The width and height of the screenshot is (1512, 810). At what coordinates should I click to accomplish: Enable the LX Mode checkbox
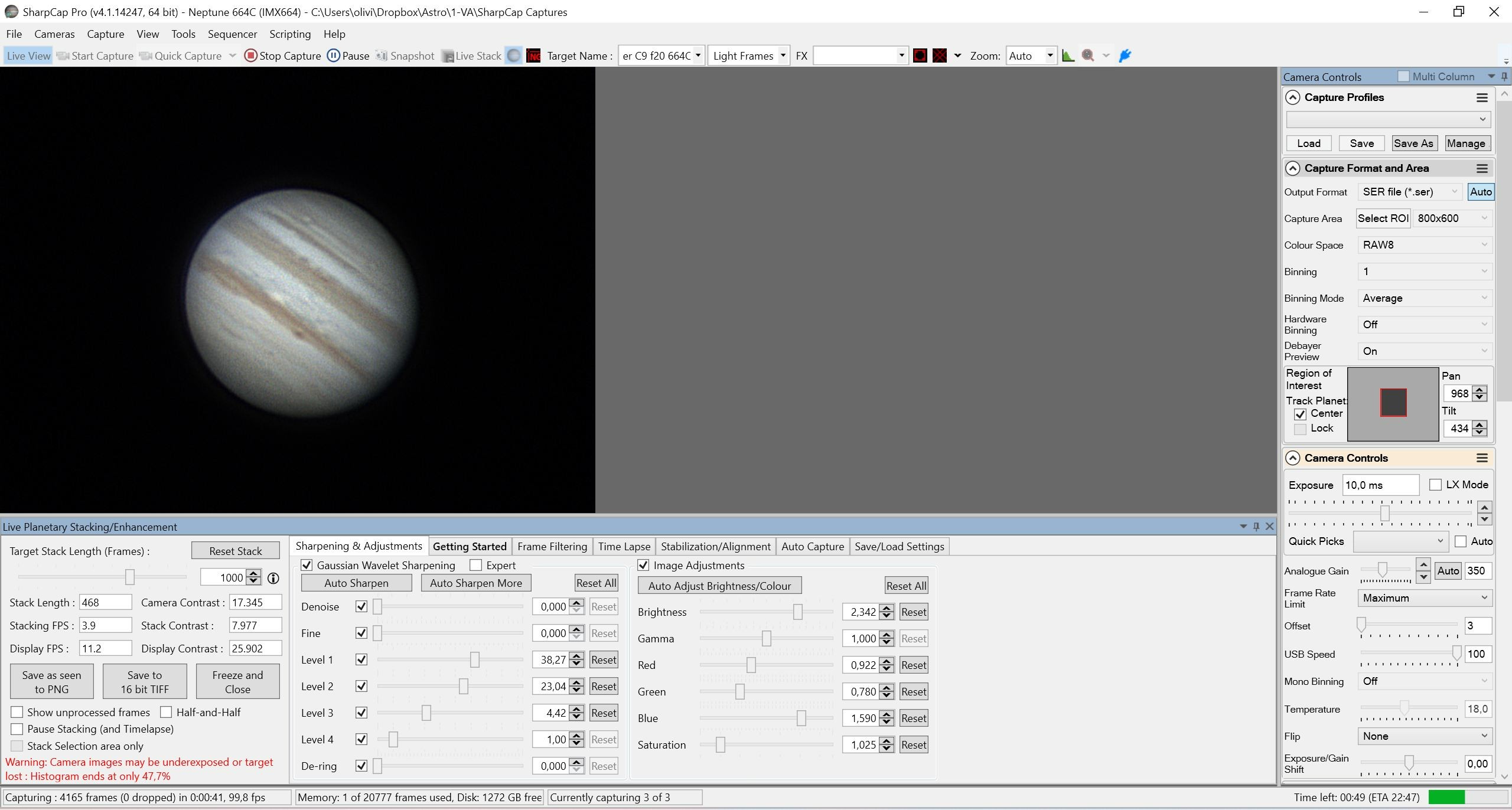pyautogui.click(x=1435, y=485)
